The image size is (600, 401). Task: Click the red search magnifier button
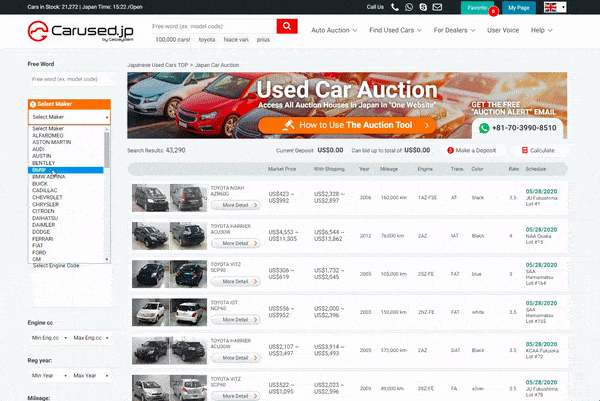coord(287,26)
